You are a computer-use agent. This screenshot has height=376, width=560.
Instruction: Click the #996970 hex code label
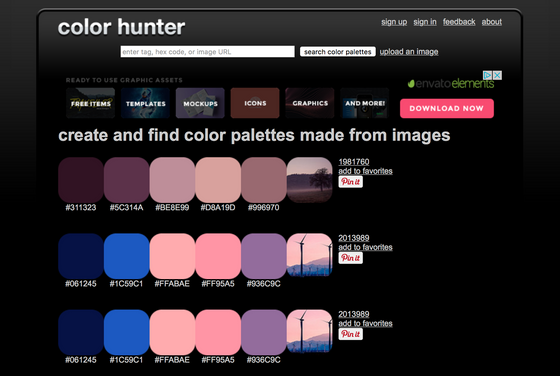tap(264, 207)
